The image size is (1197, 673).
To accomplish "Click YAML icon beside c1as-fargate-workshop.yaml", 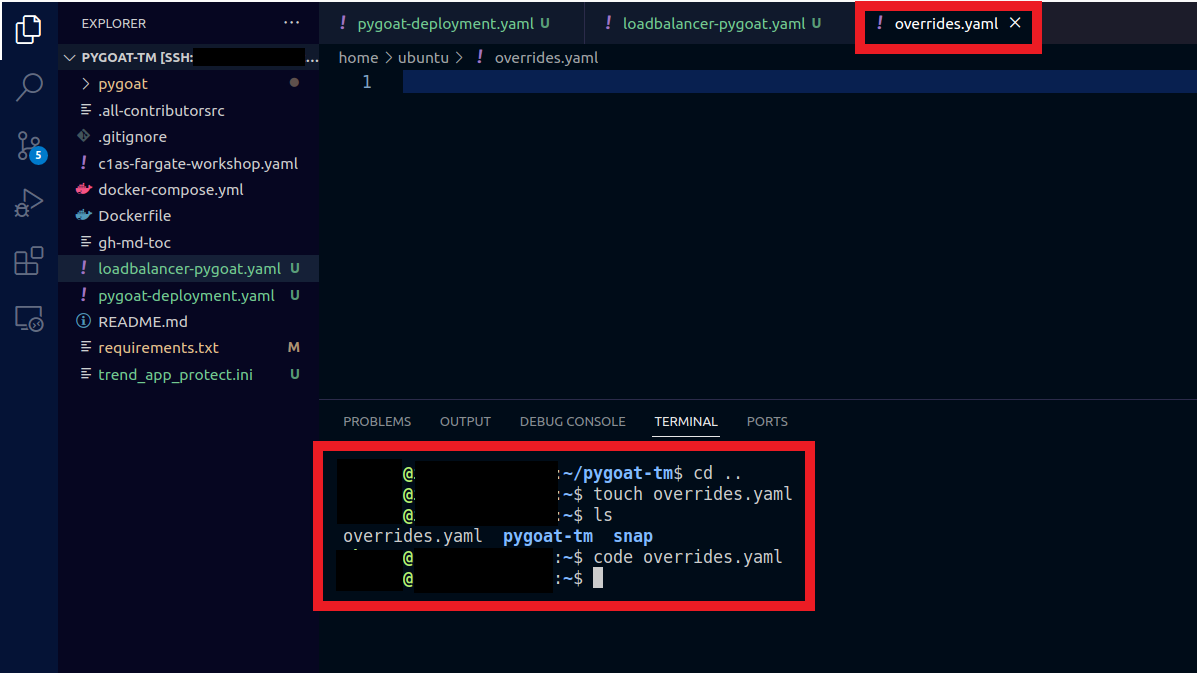I will point(84,163).
